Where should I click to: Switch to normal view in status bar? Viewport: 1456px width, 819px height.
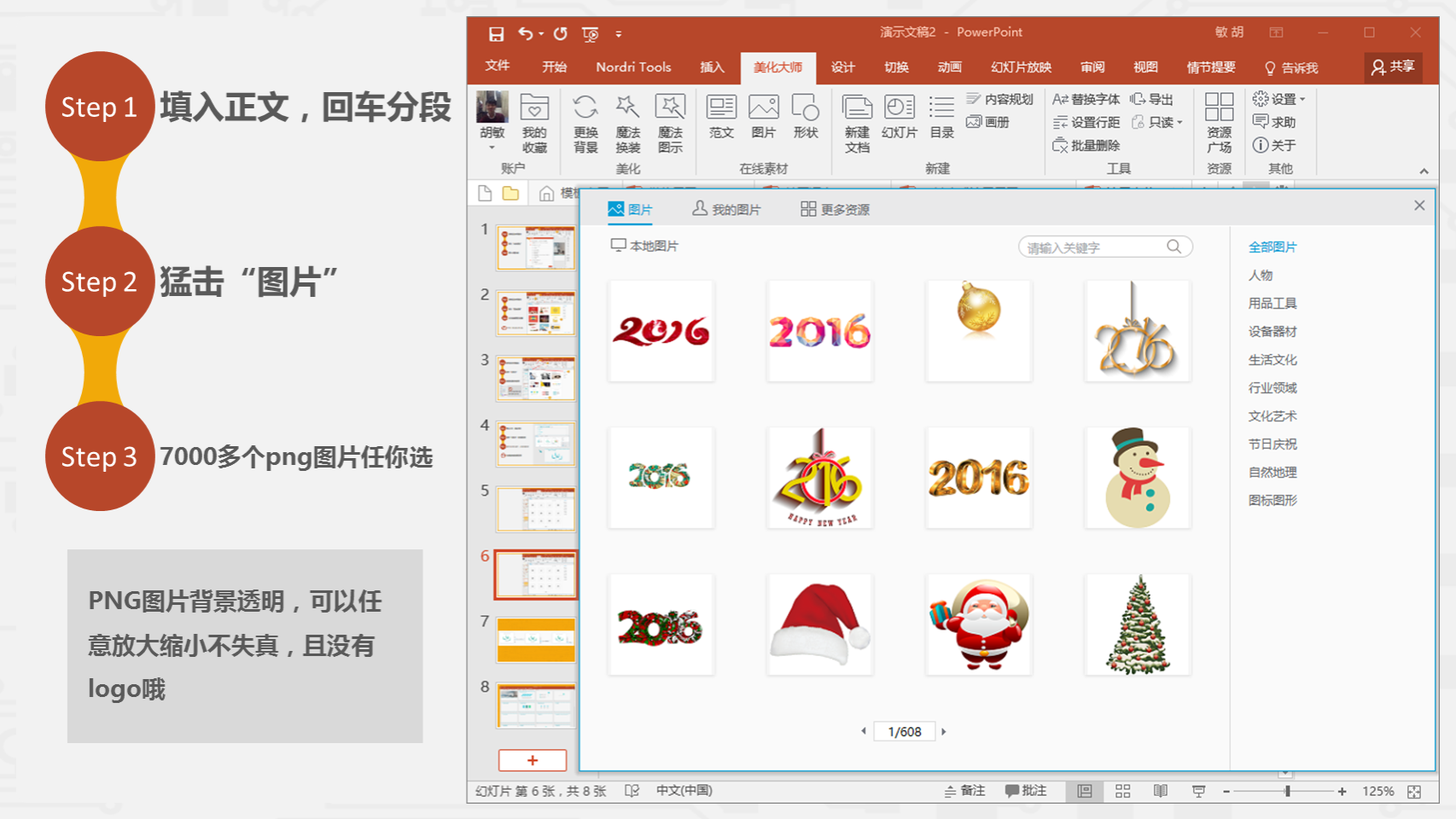coord(1085,791)
